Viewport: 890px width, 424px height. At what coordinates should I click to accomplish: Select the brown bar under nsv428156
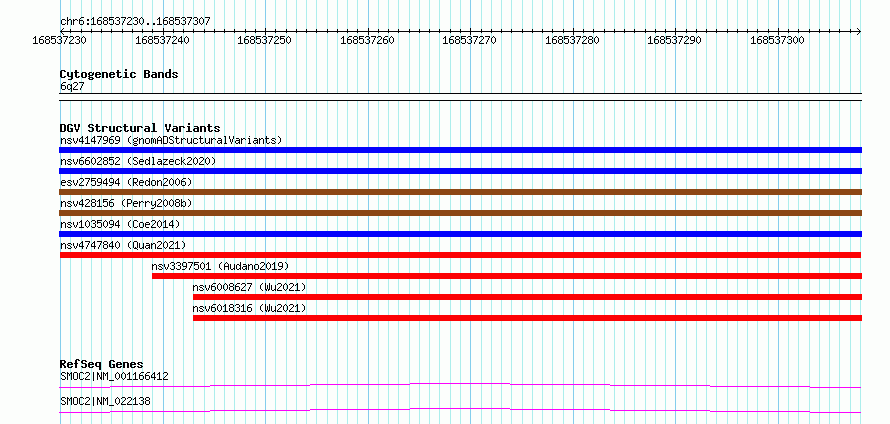tap(460, 213)
